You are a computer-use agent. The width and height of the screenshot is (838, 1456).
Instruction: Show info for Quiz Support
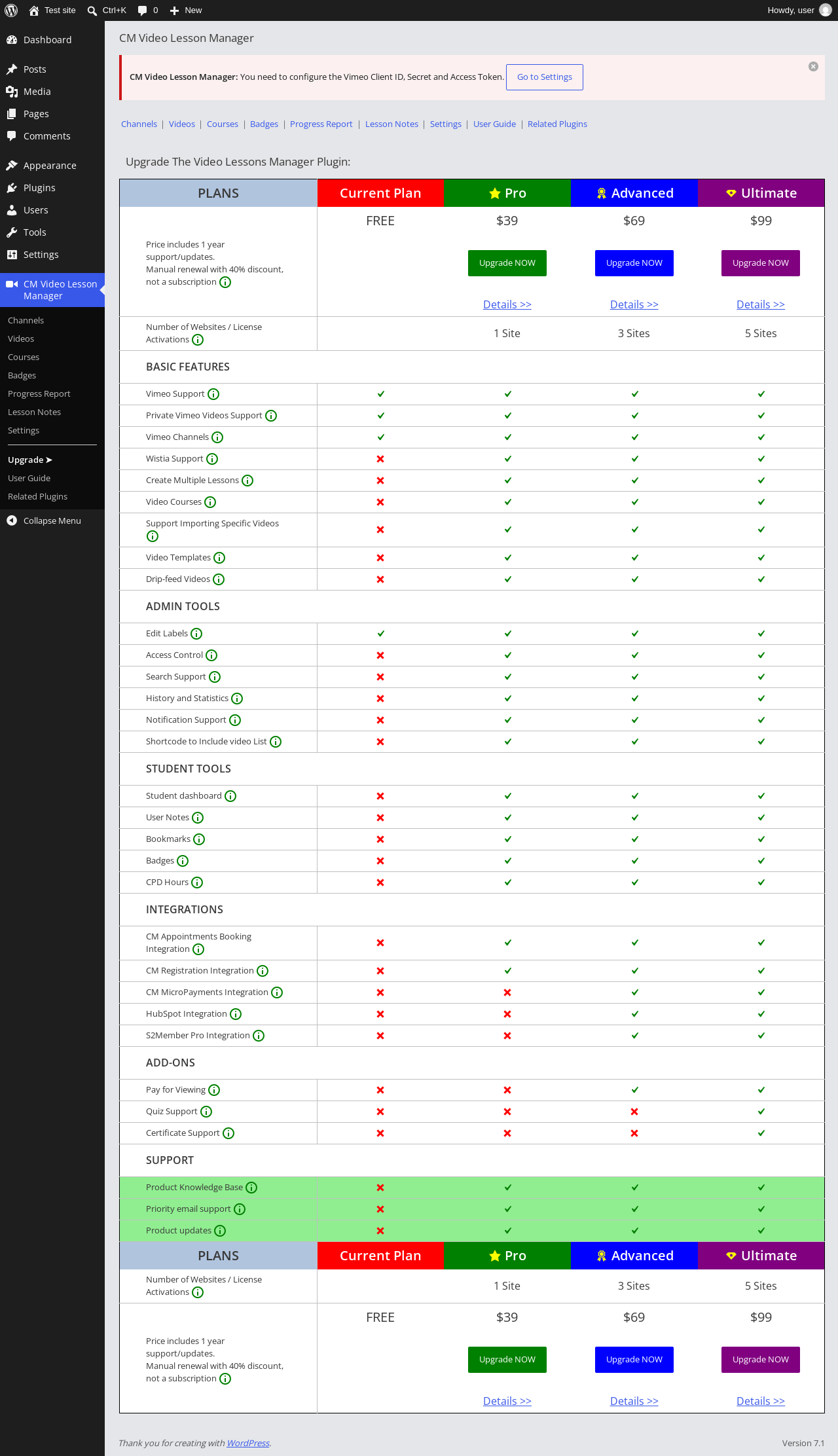pyautogui.click(x=206, y=1112)
